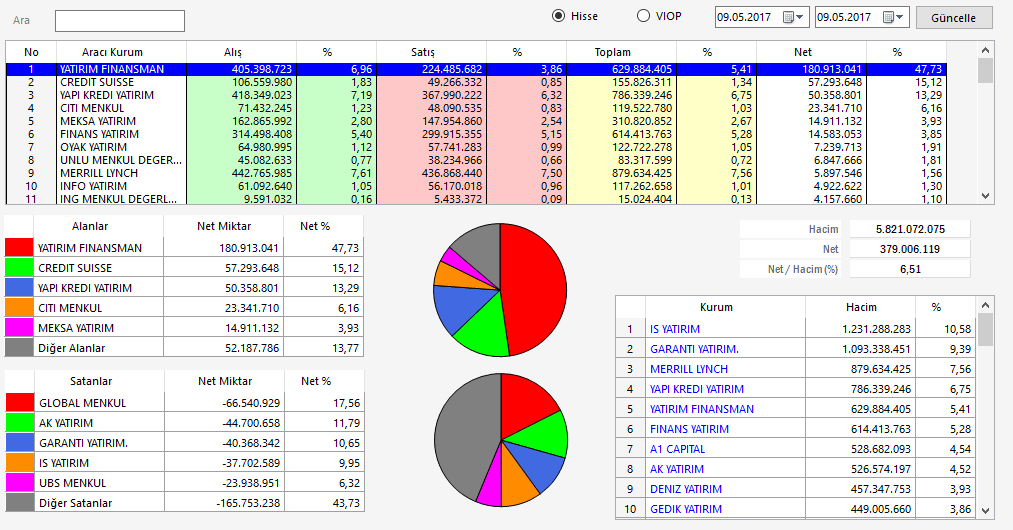Click the magenta swatch beside MEKSA YATIRIM
This screenshot has height=530, width=1013.
pos(19,328)
